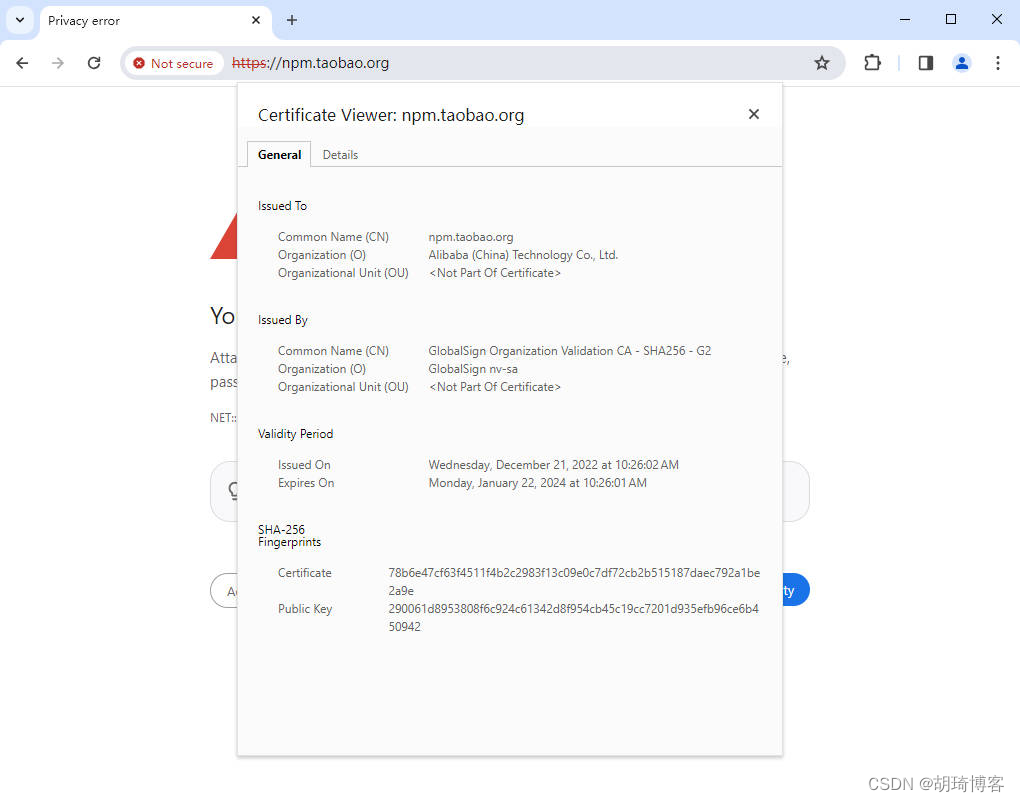Select the GlobalSign Organization Validation CA text
Image resolution: width=1020 pixels, height=802 pixels.
pos(569,351)
